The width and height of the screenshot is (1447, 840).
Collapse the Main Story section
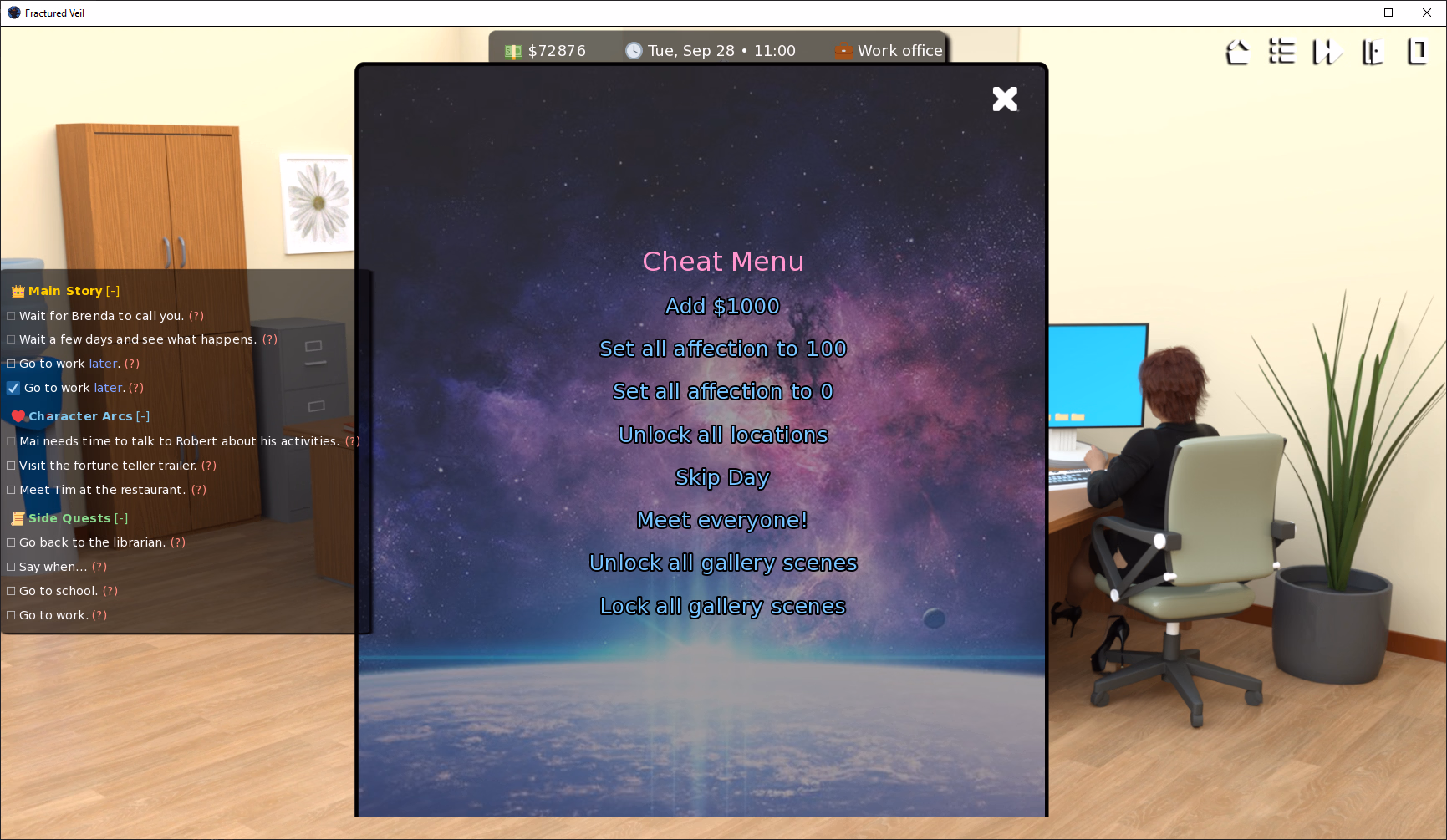(113, 291)
